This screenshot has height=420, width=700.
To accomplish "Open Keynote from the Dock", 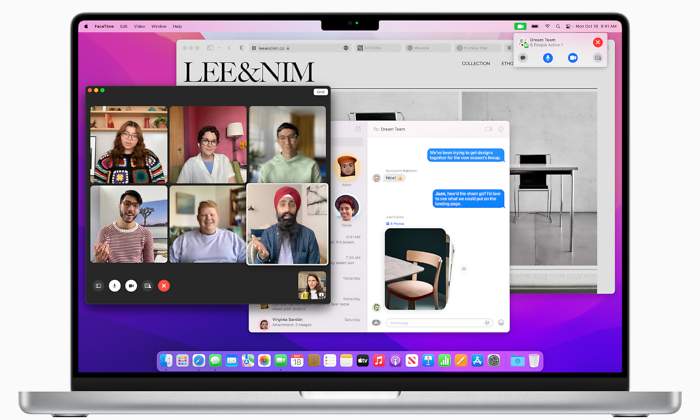I will tap(428, 361).
